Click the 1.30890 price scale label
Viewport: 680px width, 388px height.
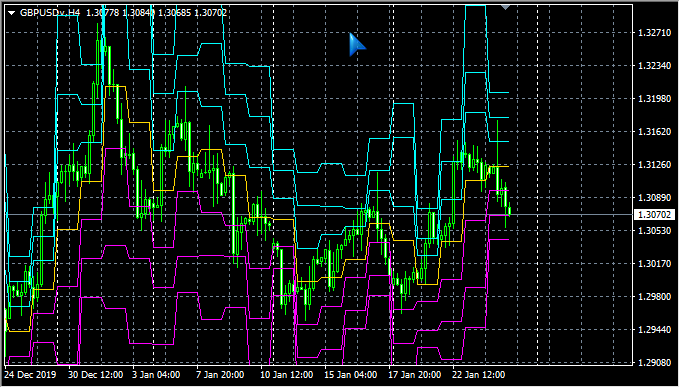tap(654, 198)
